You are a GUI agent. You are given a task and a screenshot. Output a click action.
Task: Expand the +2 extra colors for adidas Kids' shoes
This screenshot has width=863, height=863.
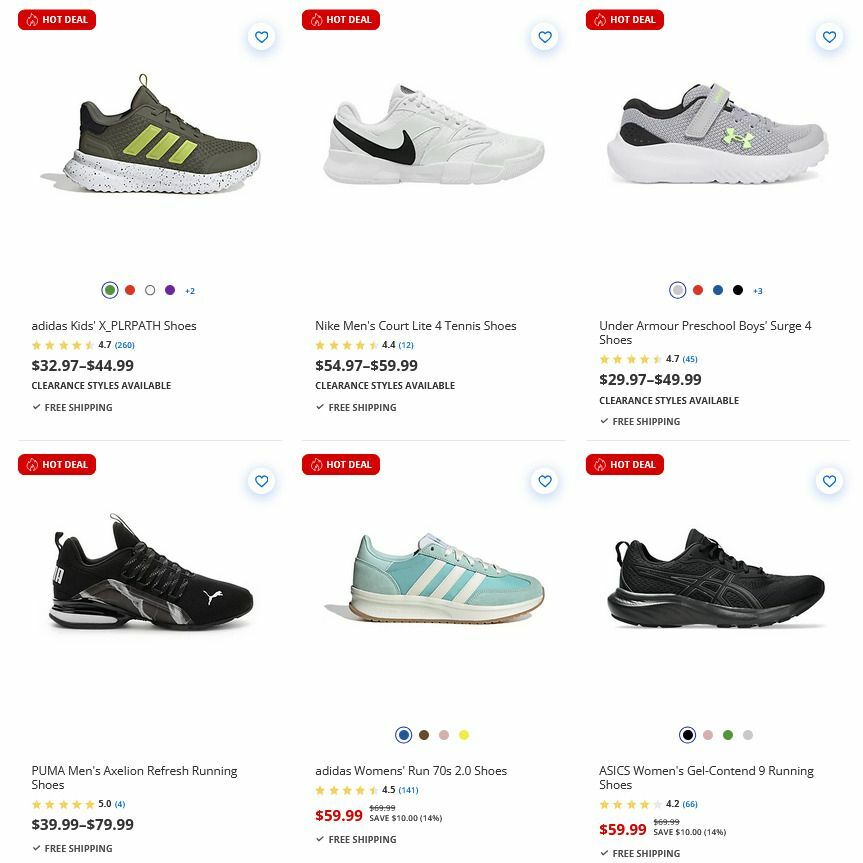point(189,290)
